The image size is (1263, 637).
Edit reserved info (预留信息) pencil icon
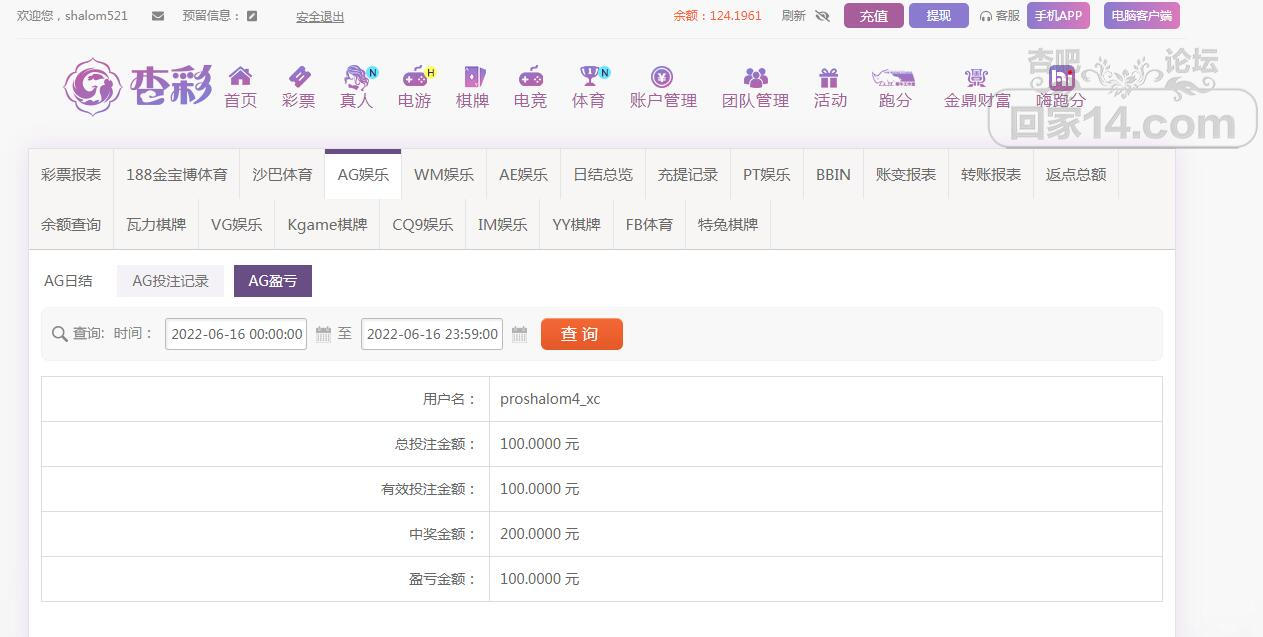click(252, 16)
